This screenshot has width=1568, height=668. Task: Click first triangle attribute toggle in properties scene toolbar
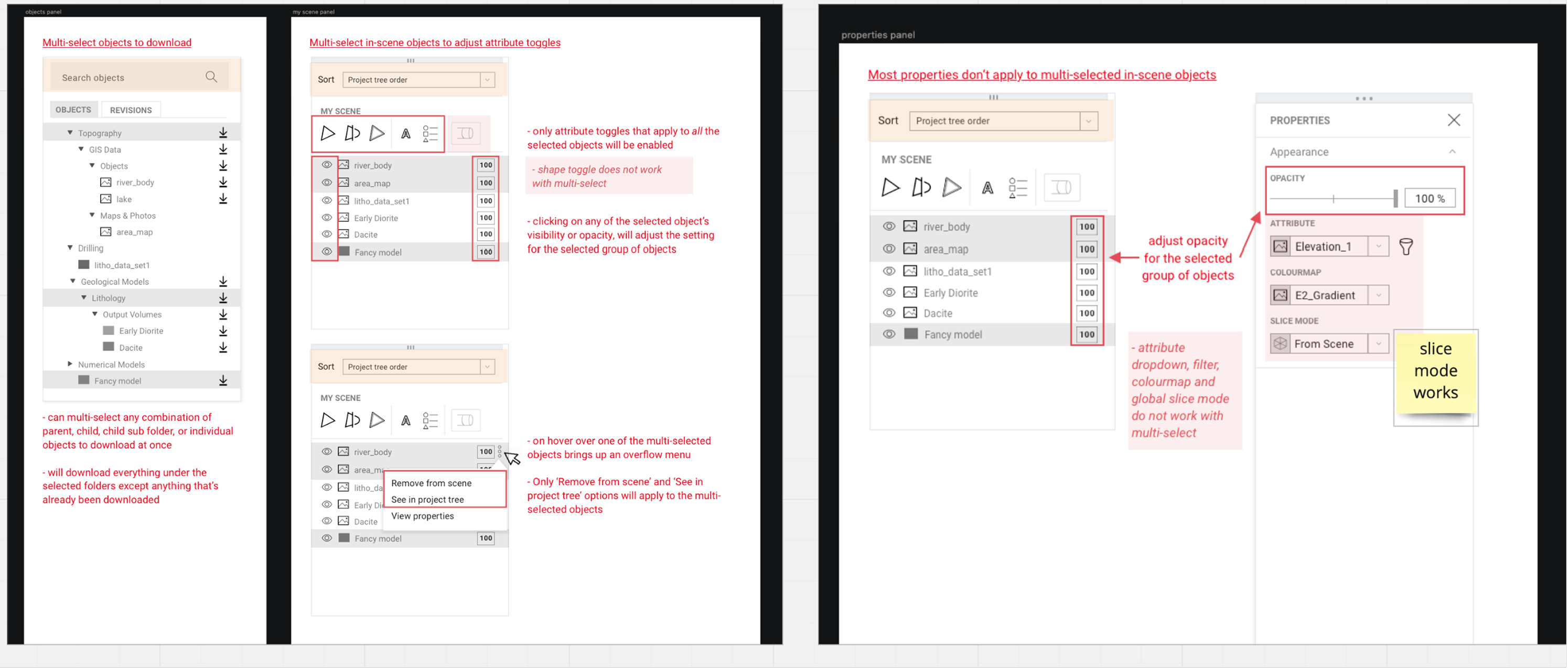click(x=890, y=187)
